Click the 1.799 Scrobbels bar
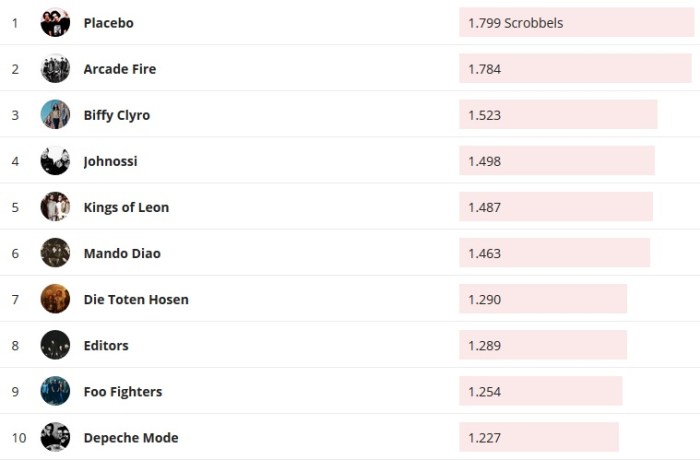Screen dimensions: 700x460 tap(576, 23)
